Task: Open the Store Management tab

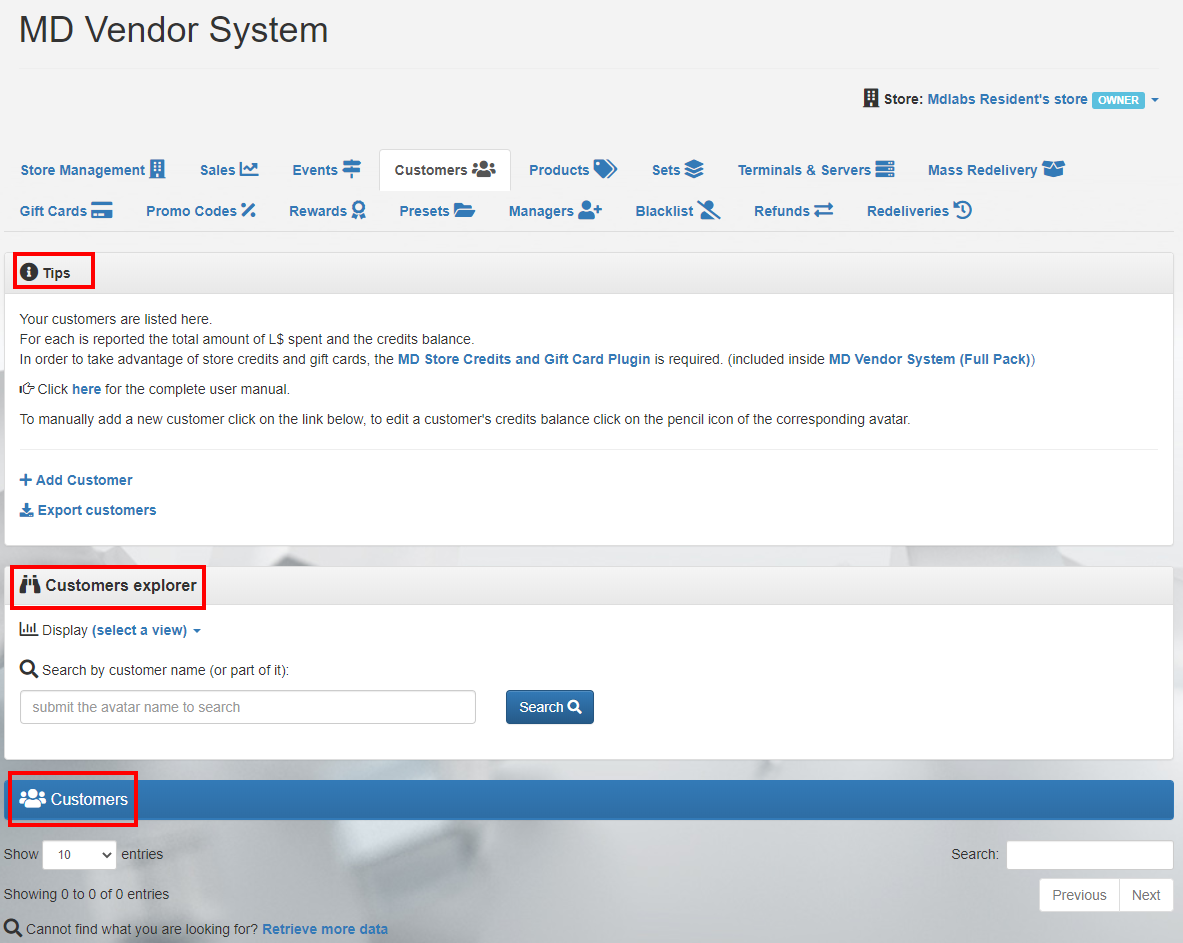Action: (92, 170)
